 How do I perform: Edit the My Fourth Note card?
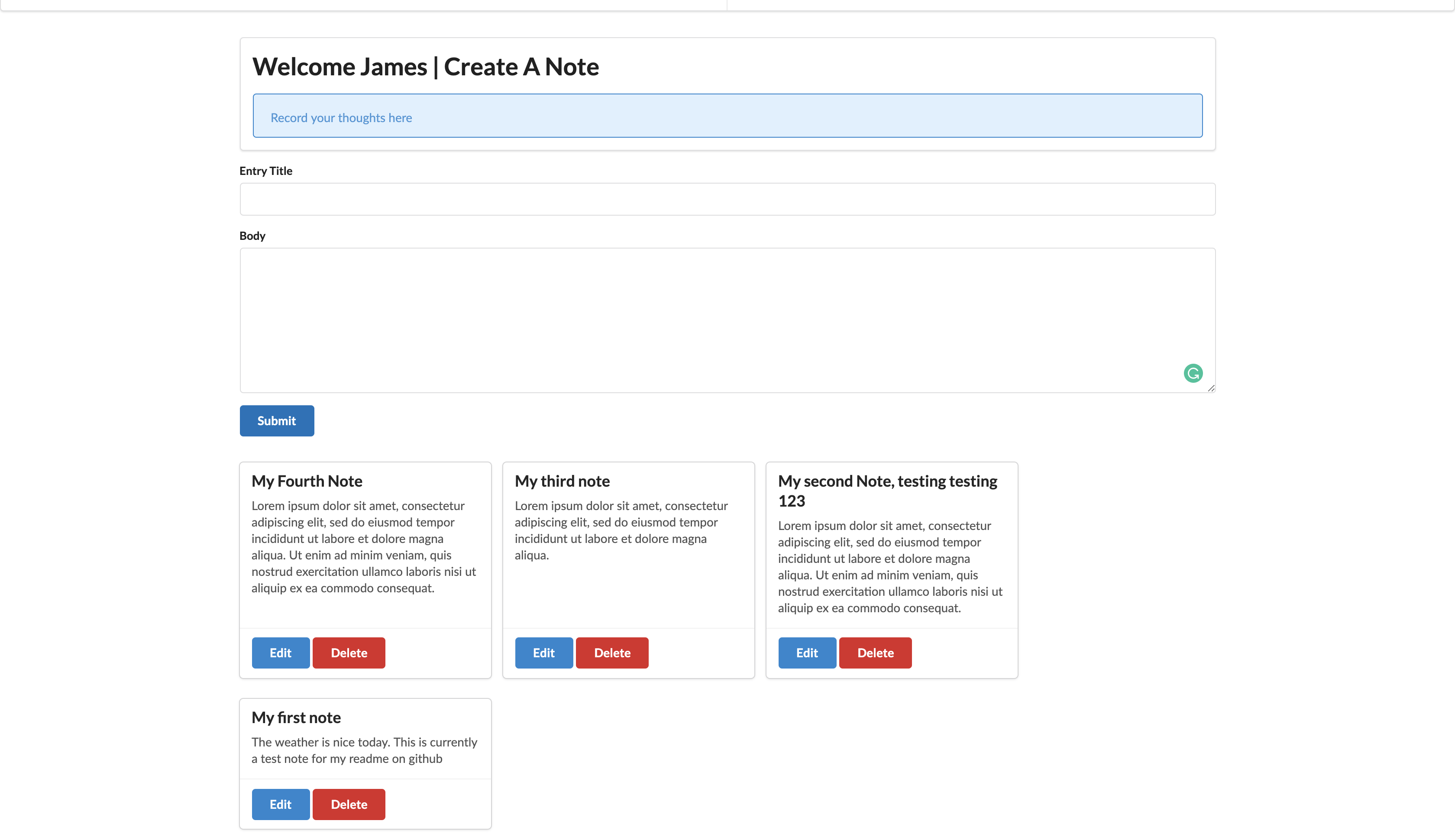click(x=280, y=653)
